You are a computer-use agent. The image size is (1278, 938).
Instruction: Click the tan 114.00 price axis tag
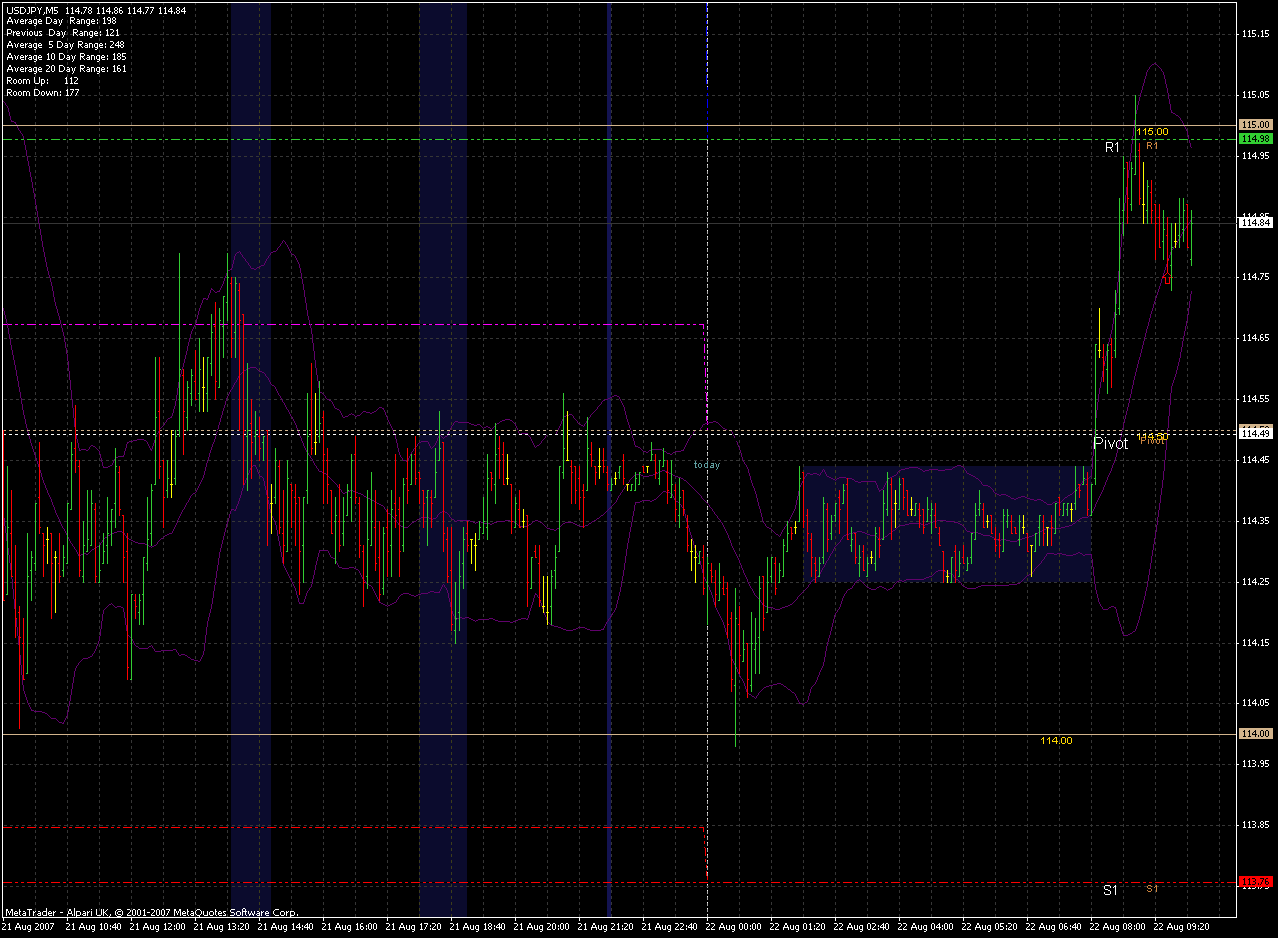pyautogui.click(x=1254, y=734)
